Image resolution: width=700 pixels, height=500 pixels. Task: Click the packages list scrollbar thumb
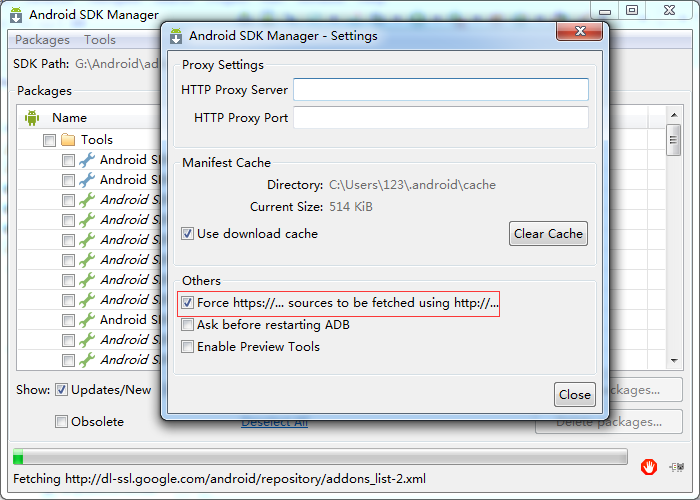[674, 140]
